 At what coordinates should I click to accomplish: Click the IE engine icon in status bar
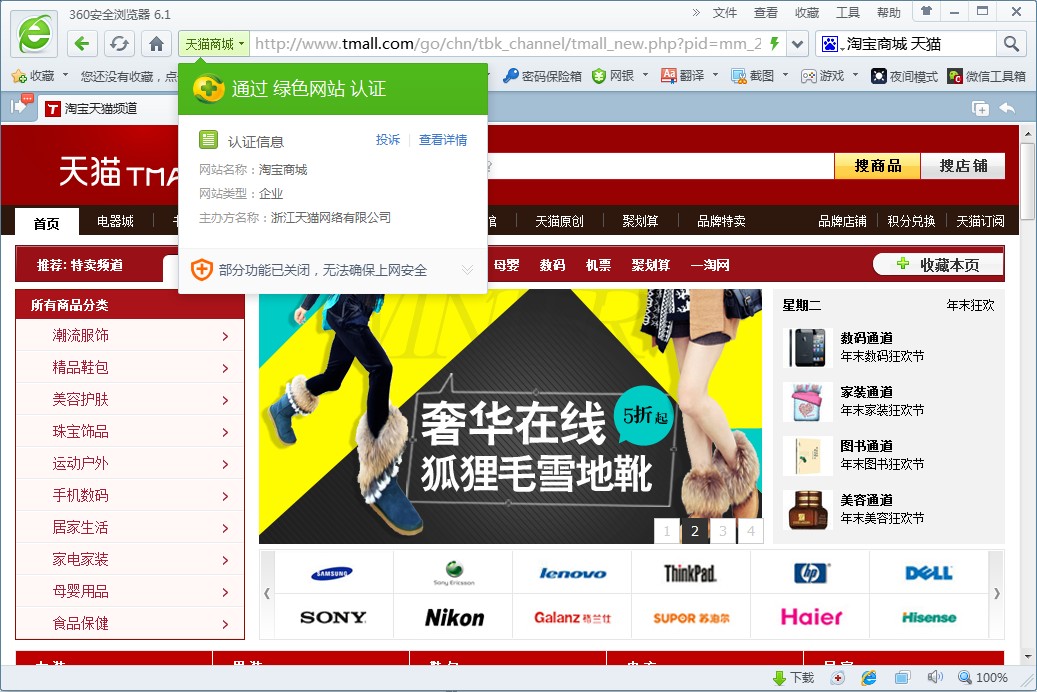(x=869, y=677)
